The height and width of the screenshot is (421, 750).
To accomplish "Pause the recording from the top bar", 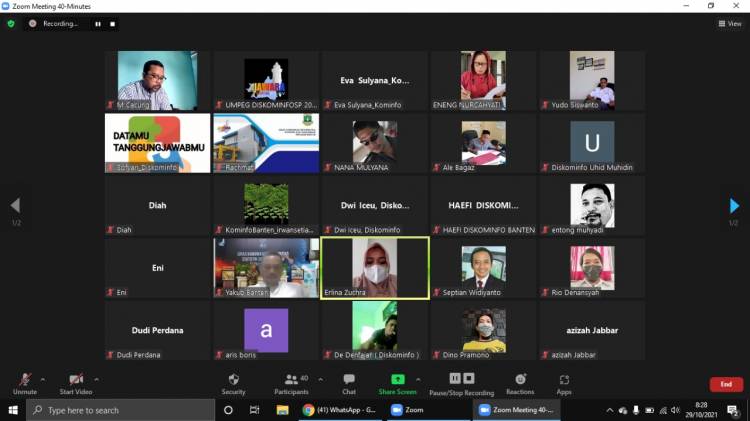I will coord(98,23).
